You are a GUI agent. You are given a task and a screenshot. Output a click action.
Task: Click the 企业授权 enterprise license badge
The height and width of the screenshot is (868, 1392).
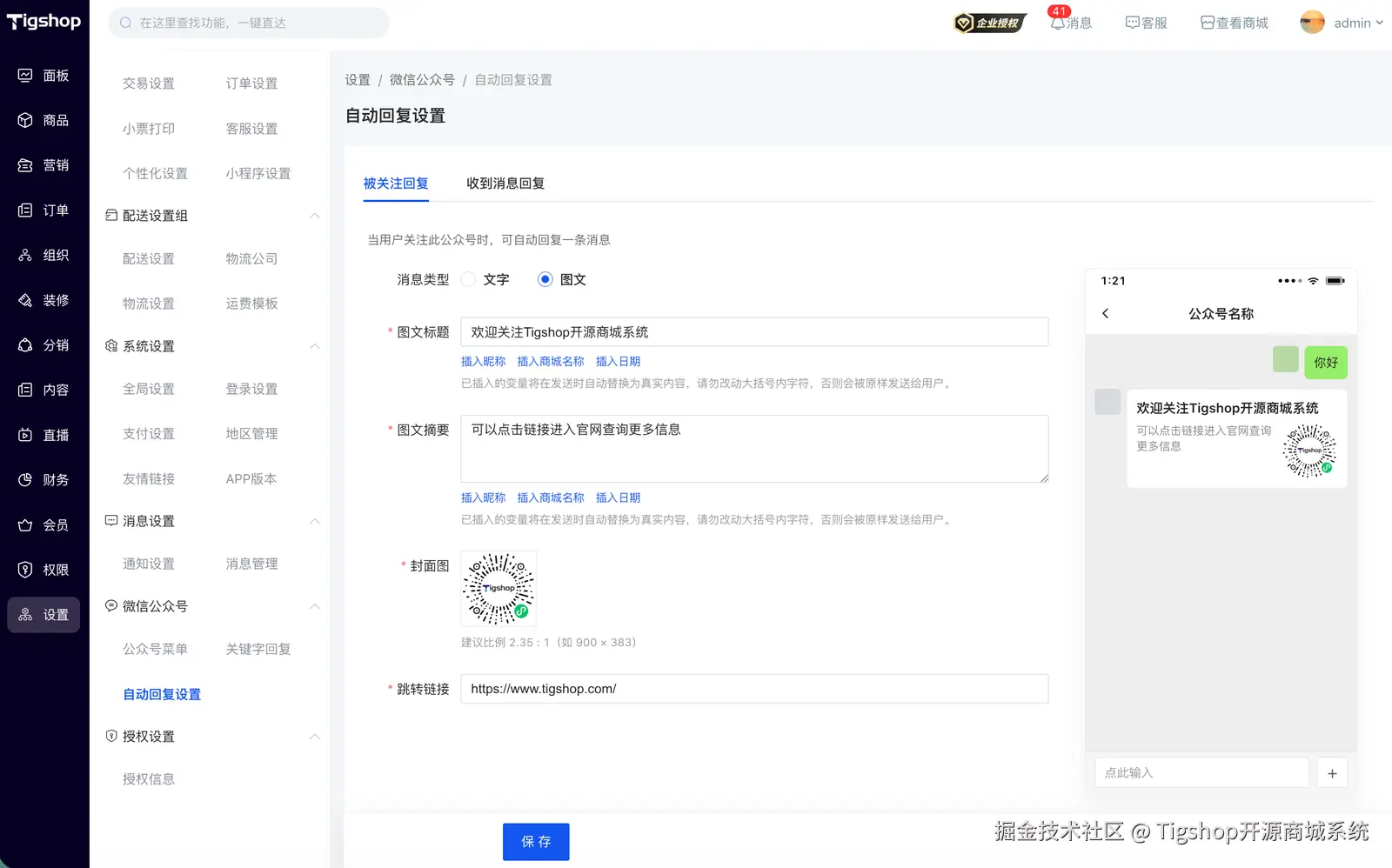pos(990,23)
